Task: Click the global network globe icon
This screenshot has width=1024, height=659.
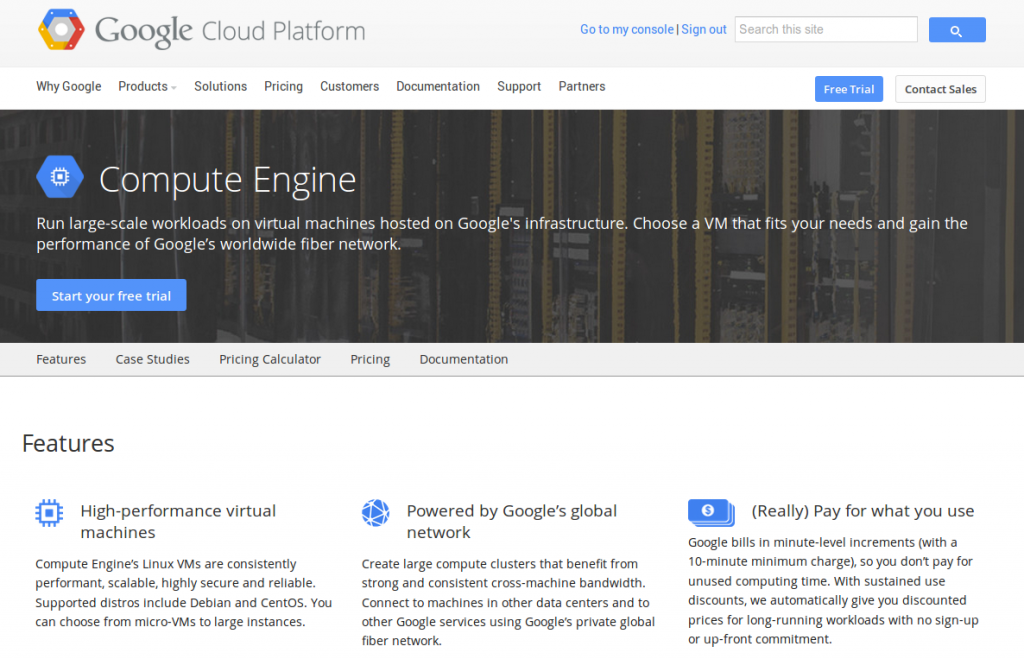Action: click(376, 513)
